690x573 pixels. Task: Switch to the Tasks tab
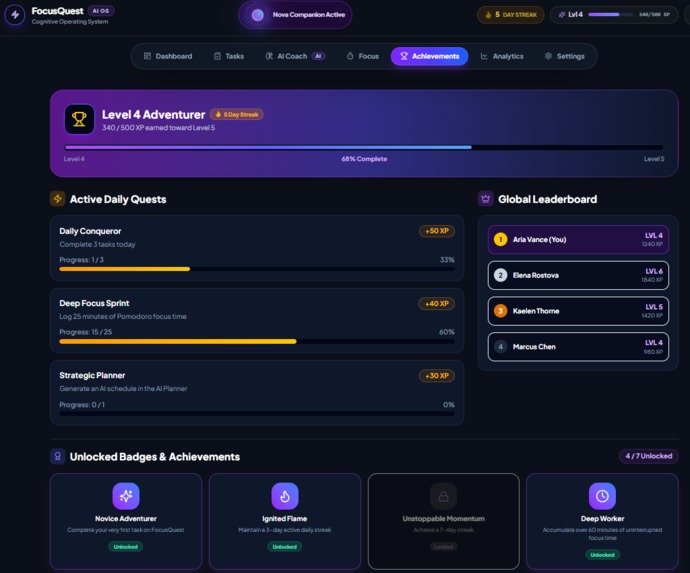point(229,56)
